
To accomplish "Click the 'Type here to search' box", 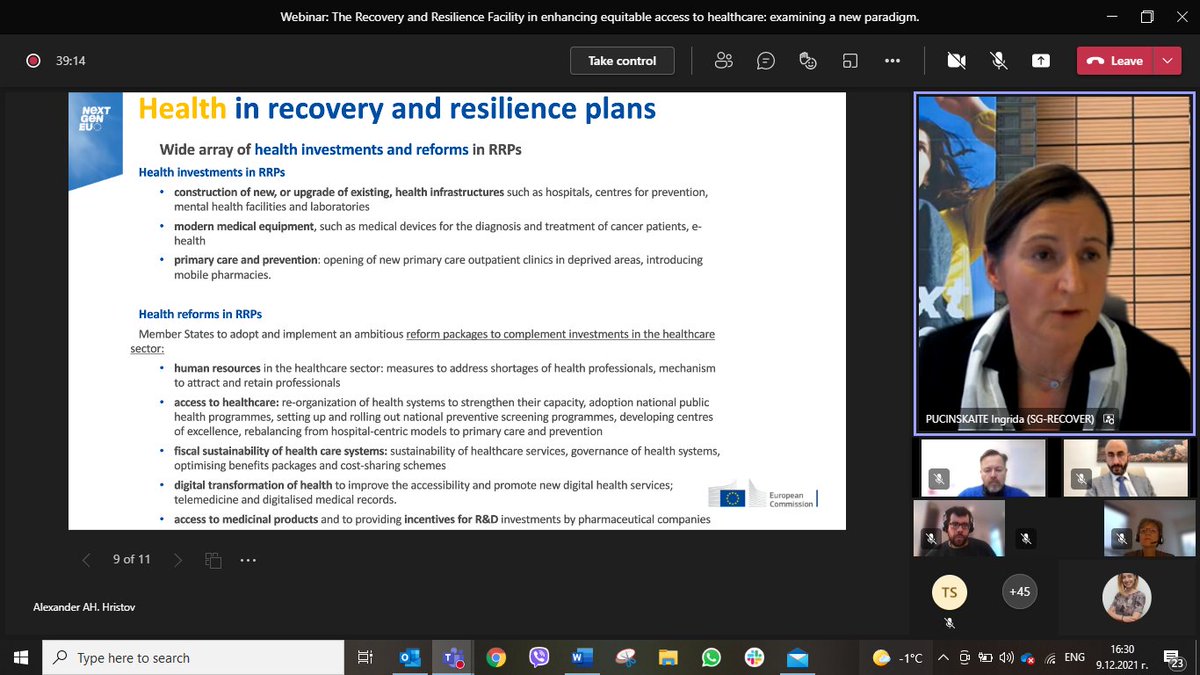I will (193, 657).
